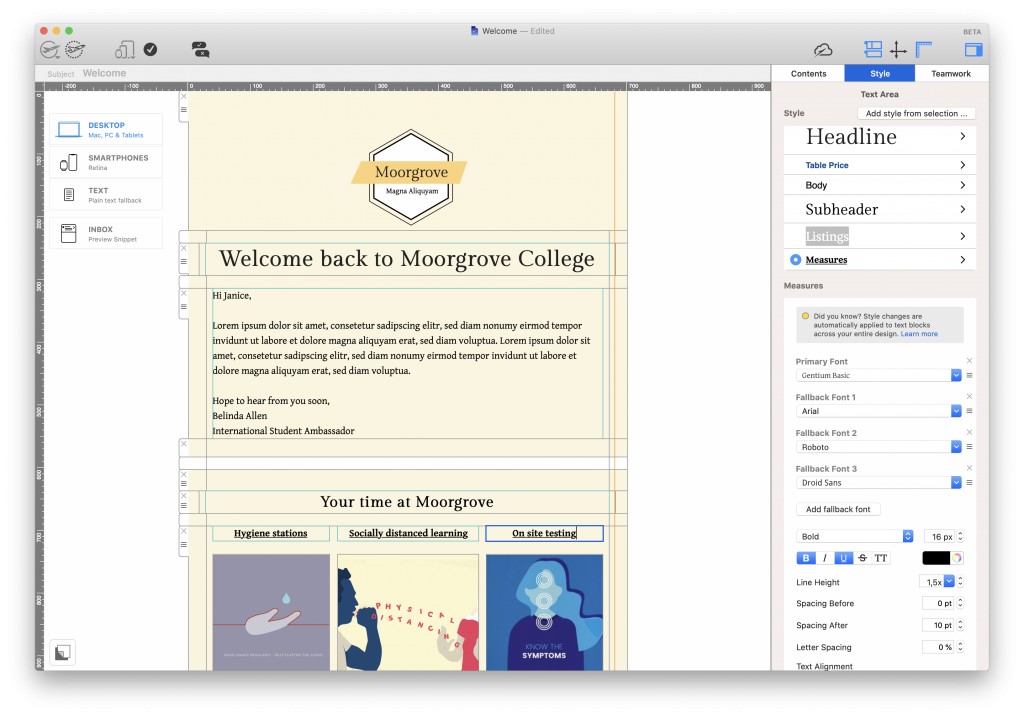The width and height of the screenshot is (1024, 717).
Task: Remove Fallback Font 2 with its X icon
Action: tap(969, 432)
